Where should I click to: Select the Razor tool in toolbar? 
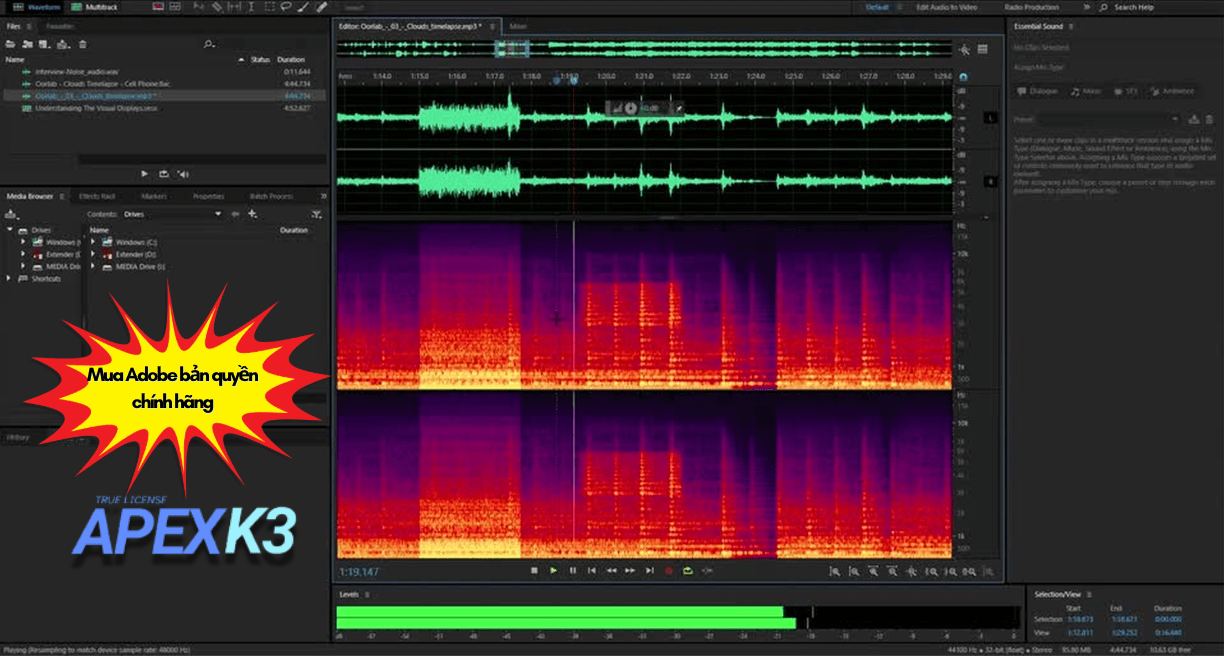(217, 7)
